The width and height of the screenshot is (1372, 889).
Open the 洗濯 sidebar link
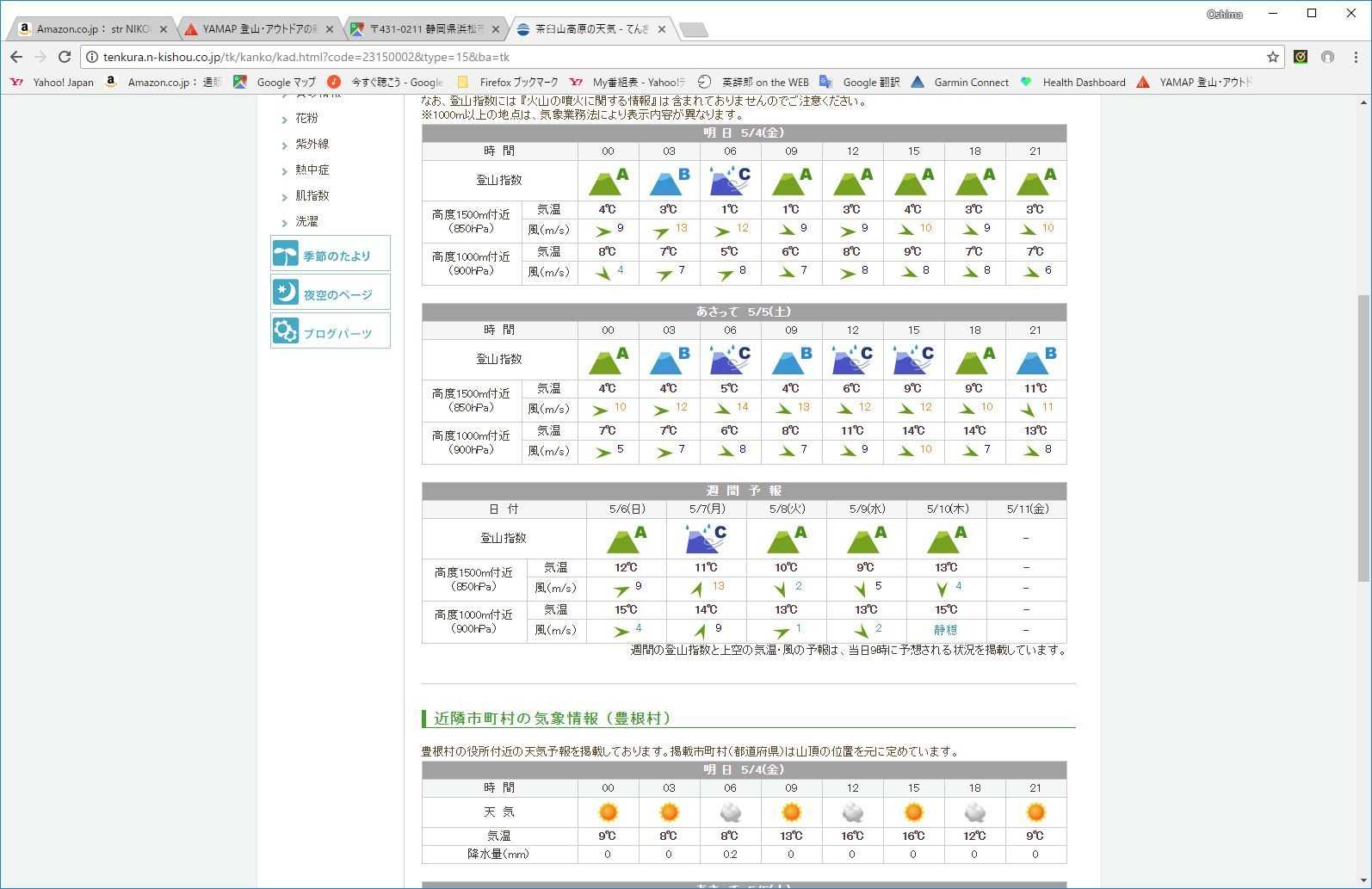point(306,221)
